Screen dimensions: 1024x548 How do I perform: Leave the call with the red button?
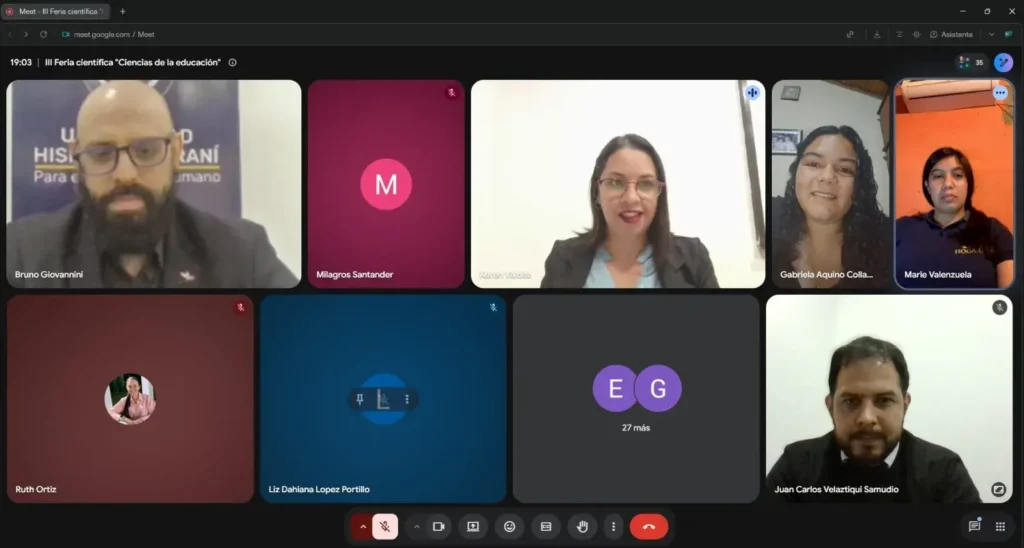click(648, 526)
